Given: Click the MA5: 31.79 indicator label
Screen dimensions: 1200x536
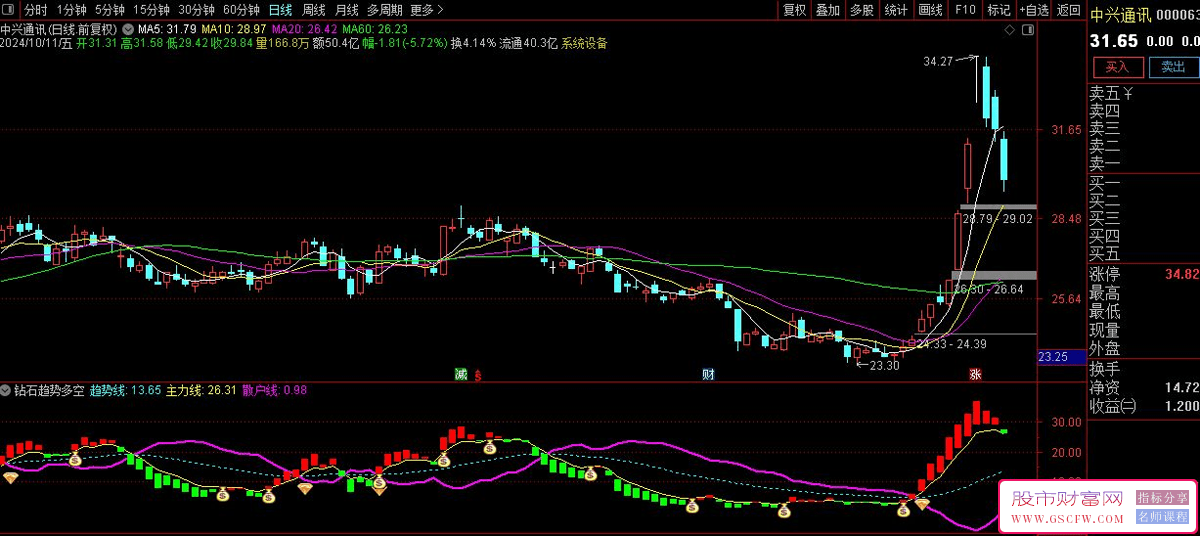Looking at the screenshot, I should 167,30.
